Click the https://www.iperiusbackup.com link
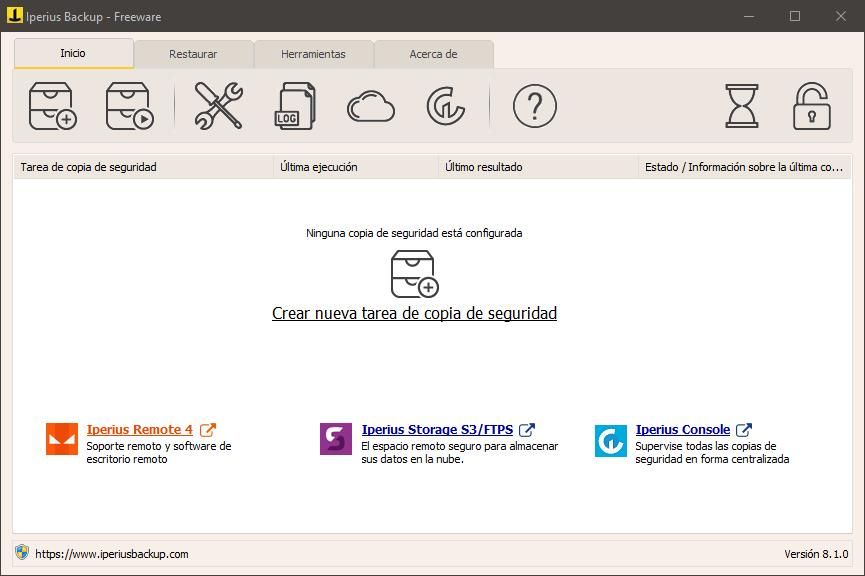The image size is (865, 576). [112, 554]
